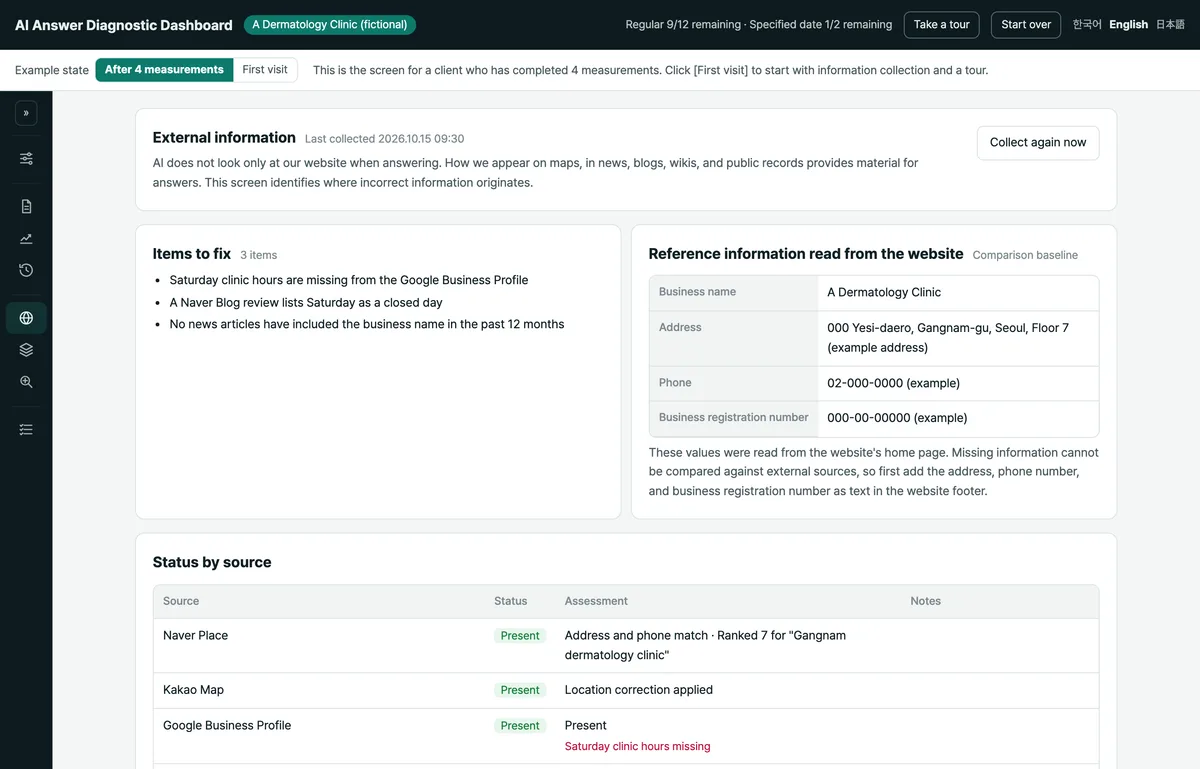Click the 'Comparison baseline' label
The width and height of the screenshot is (1200, 769).
pos(1025,255)
